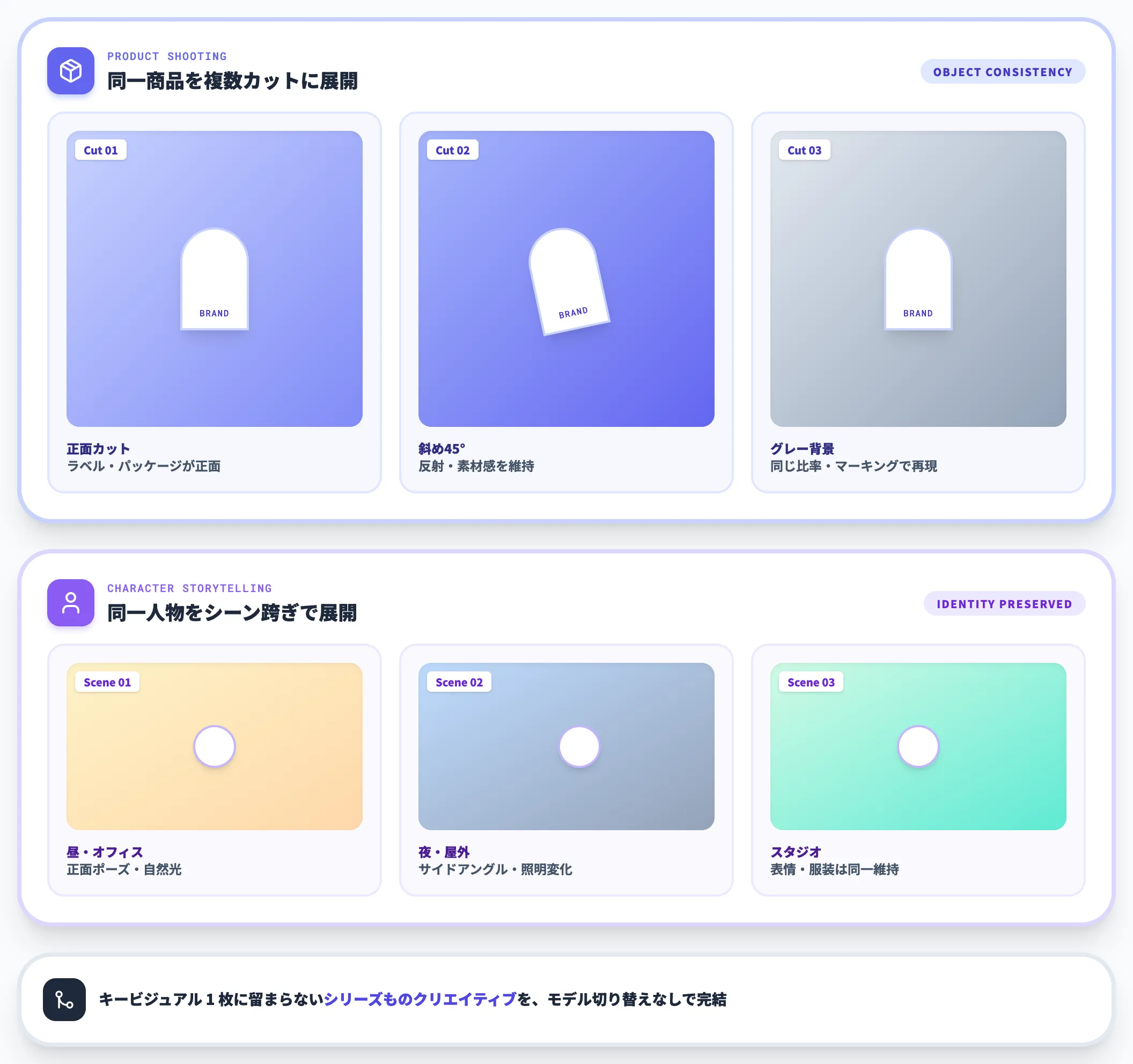Image resolution: width=1133 pixels, height=1064 pixels.
Task: Click the 表情・服装は同一維持 description
Action: tap(835, 869)
